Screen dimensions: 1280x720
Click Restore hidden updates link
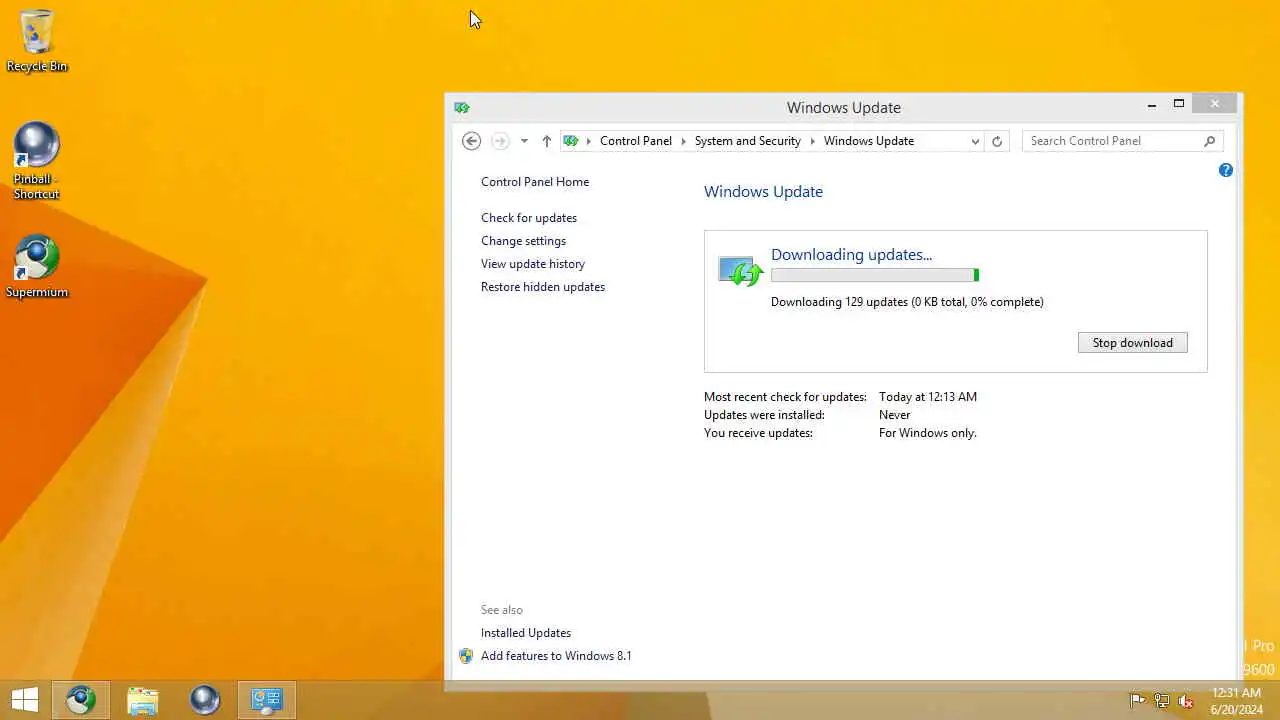coord(543,287)
